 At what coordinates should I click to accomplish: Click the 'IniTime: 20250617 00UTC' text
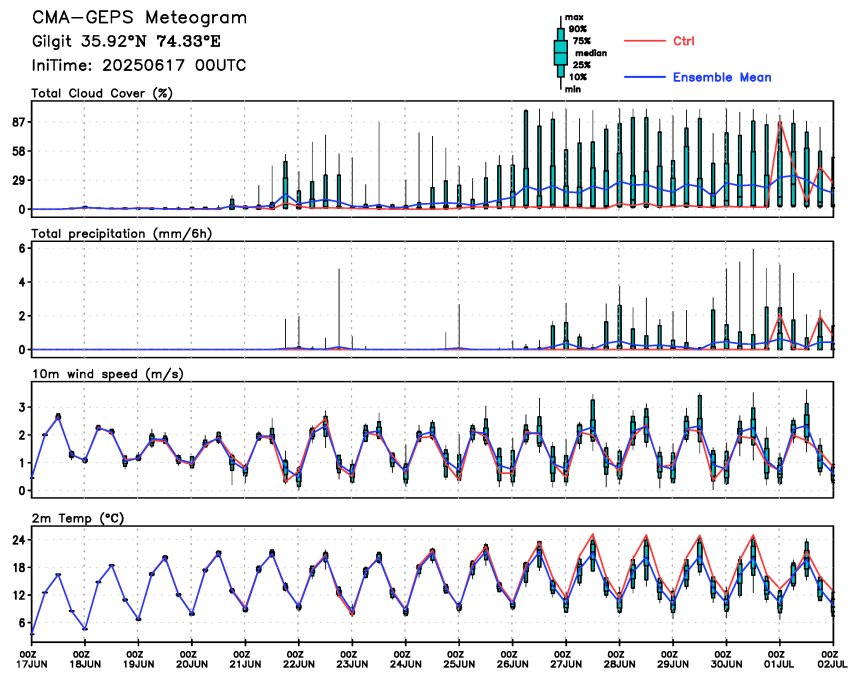[x=139, y=66]
